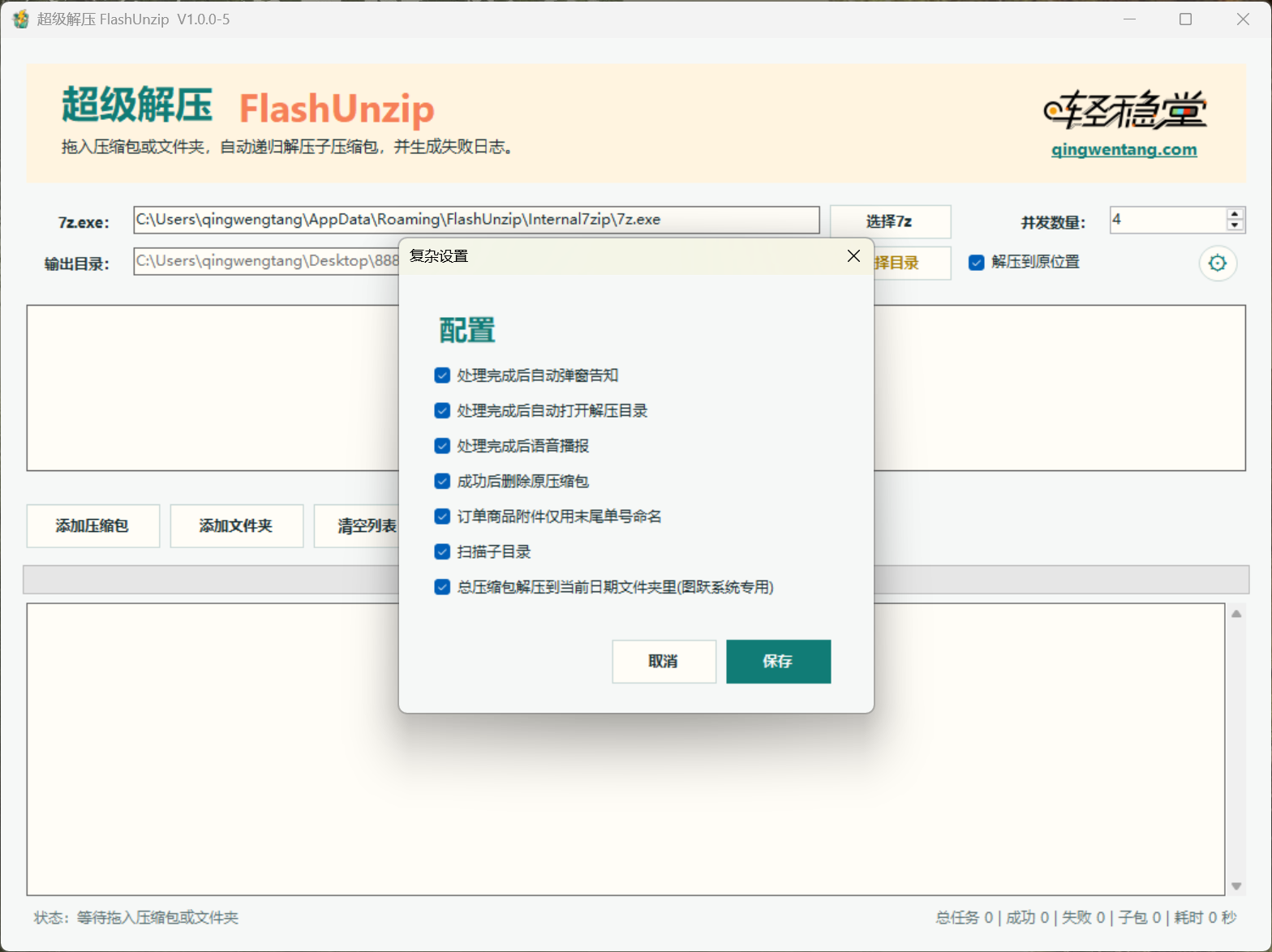Viewport: 1272px width, 952px height.
Task: Click the 配置 heading text
Action: point(467,330)
